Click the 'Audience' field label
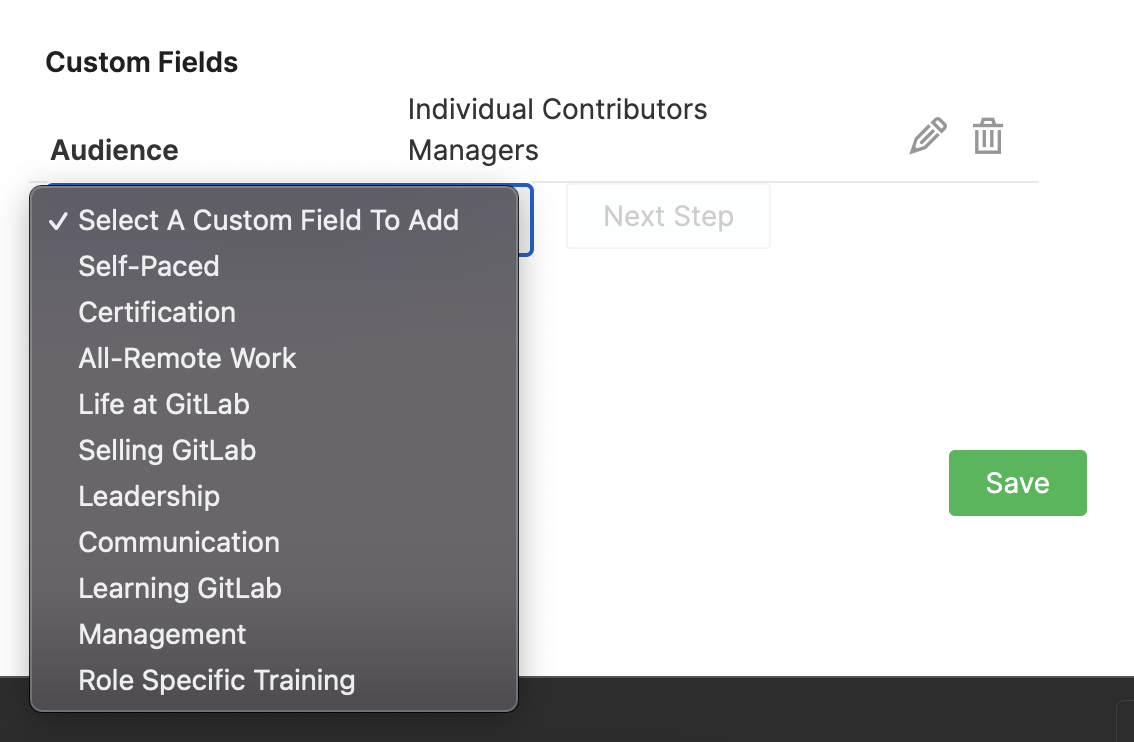This screenshot has height=742, width=1134. [x=113, y=150]
